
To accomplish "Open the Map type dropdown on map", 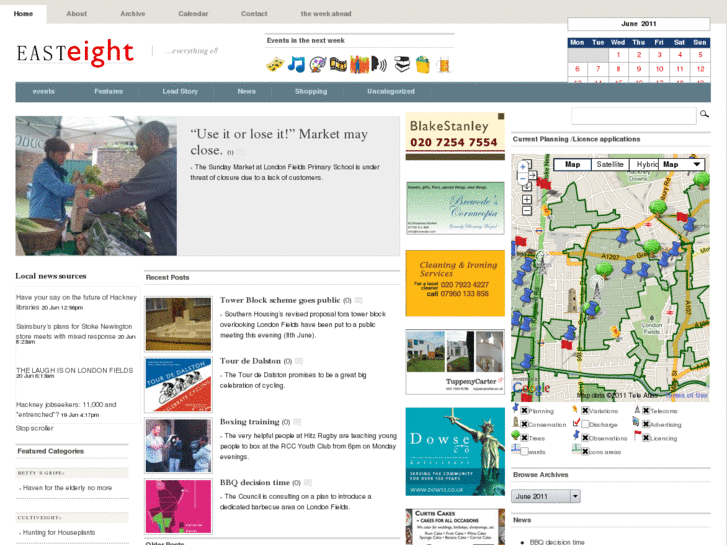I will coord(681,165).
